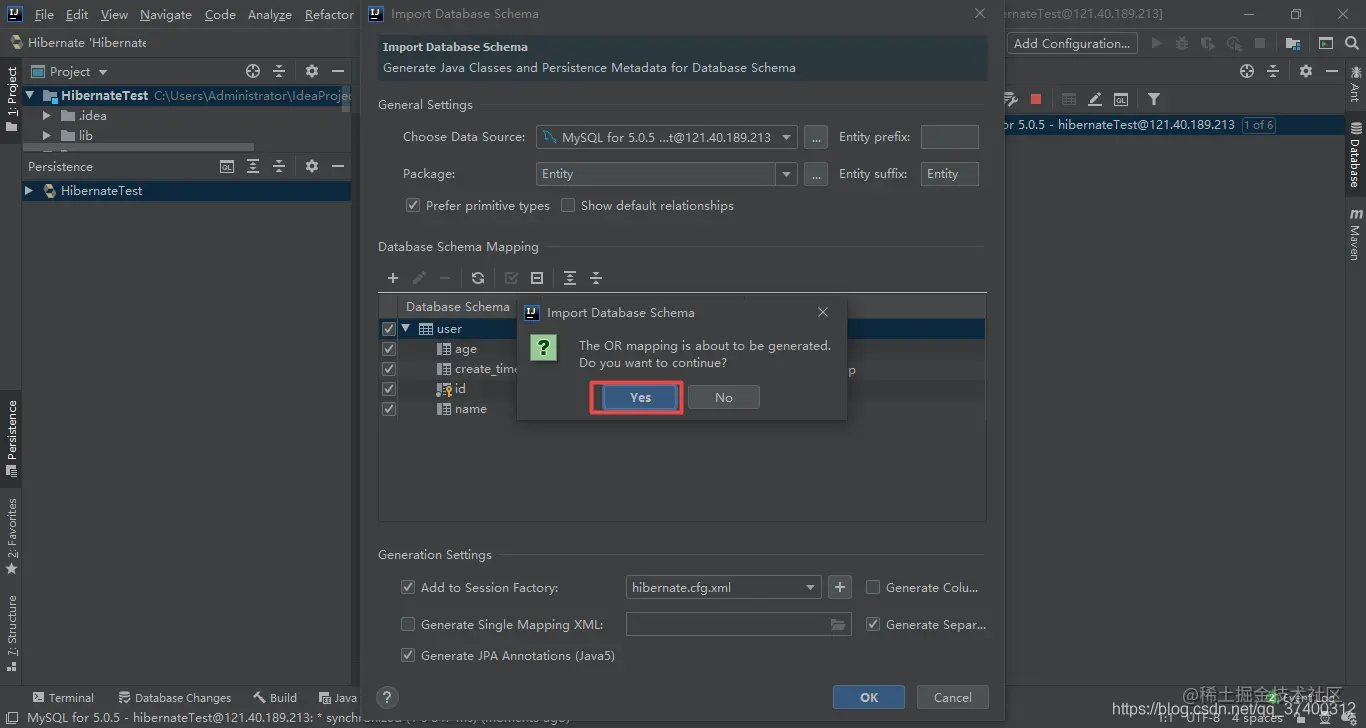Enable Generate Single Mapping XML checkbox
The height and width of the screenshot is (728, 1366).
click(408, 625)
